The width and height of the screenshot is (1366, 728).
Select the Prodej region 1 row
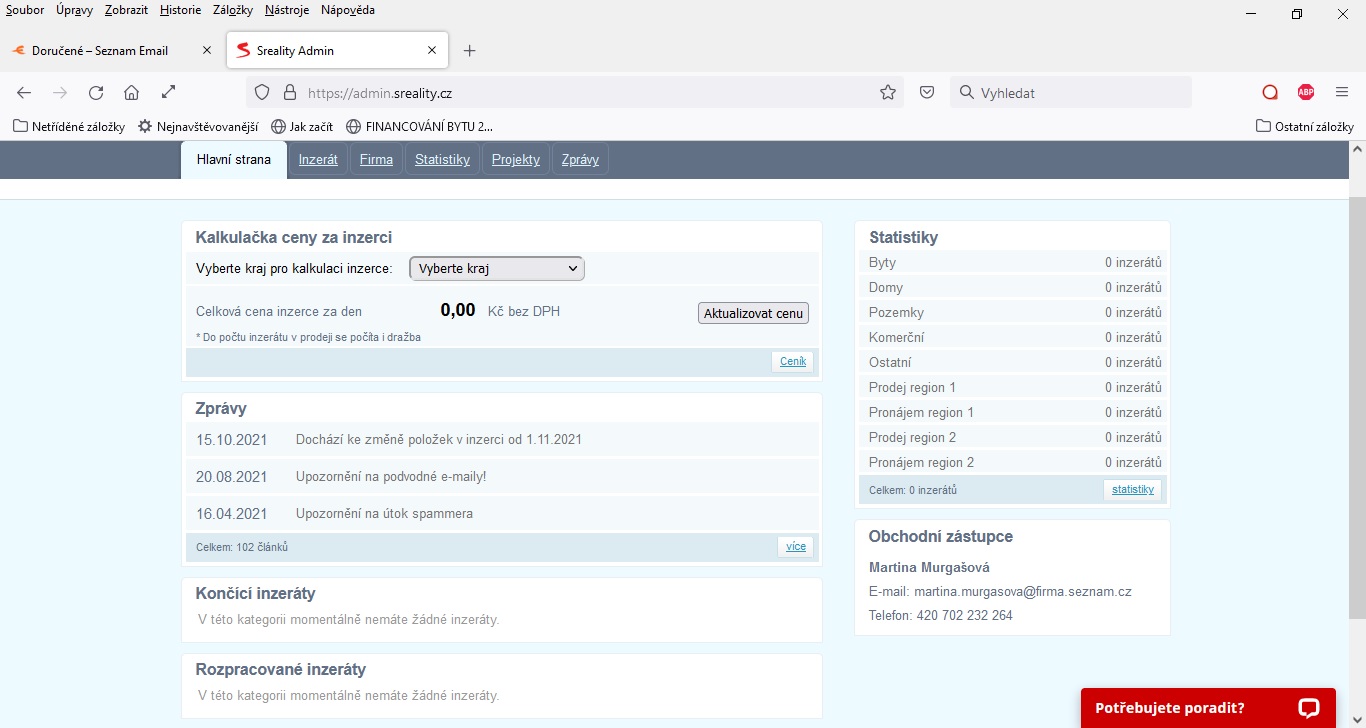tap(1015, 387)
